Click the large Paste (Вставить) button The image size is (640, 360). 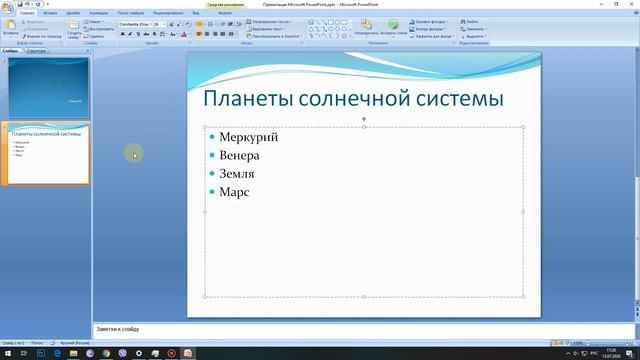point(11,28)
